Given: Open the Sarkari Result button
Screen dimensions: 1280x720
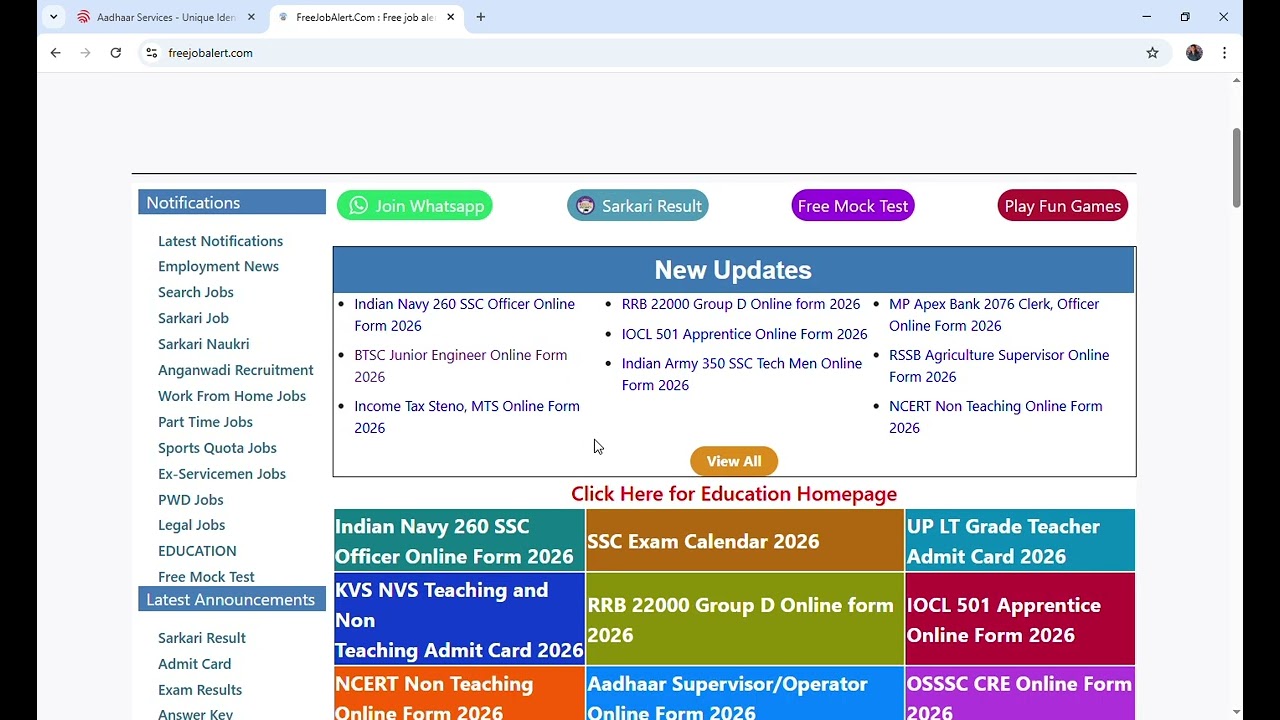Looking at the screenshot, I should pos(638,206).
